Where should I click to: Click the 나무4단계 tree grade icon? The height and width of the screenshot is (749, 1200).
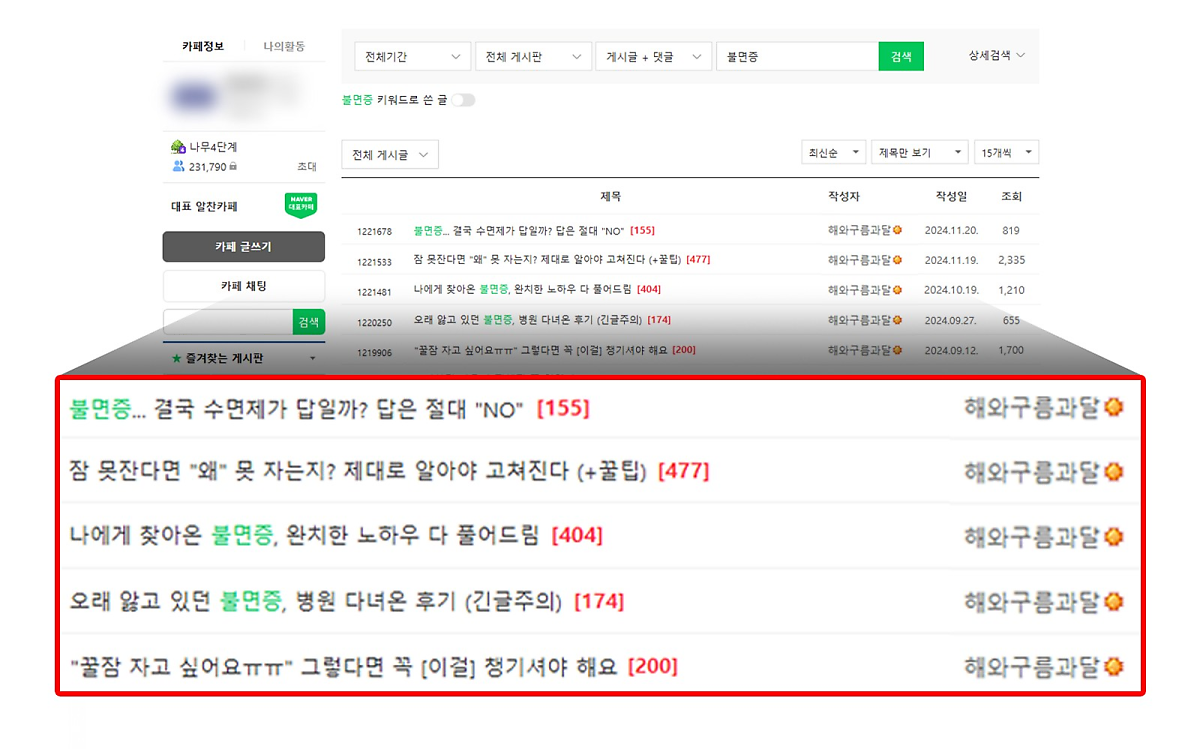click(179, 147)
